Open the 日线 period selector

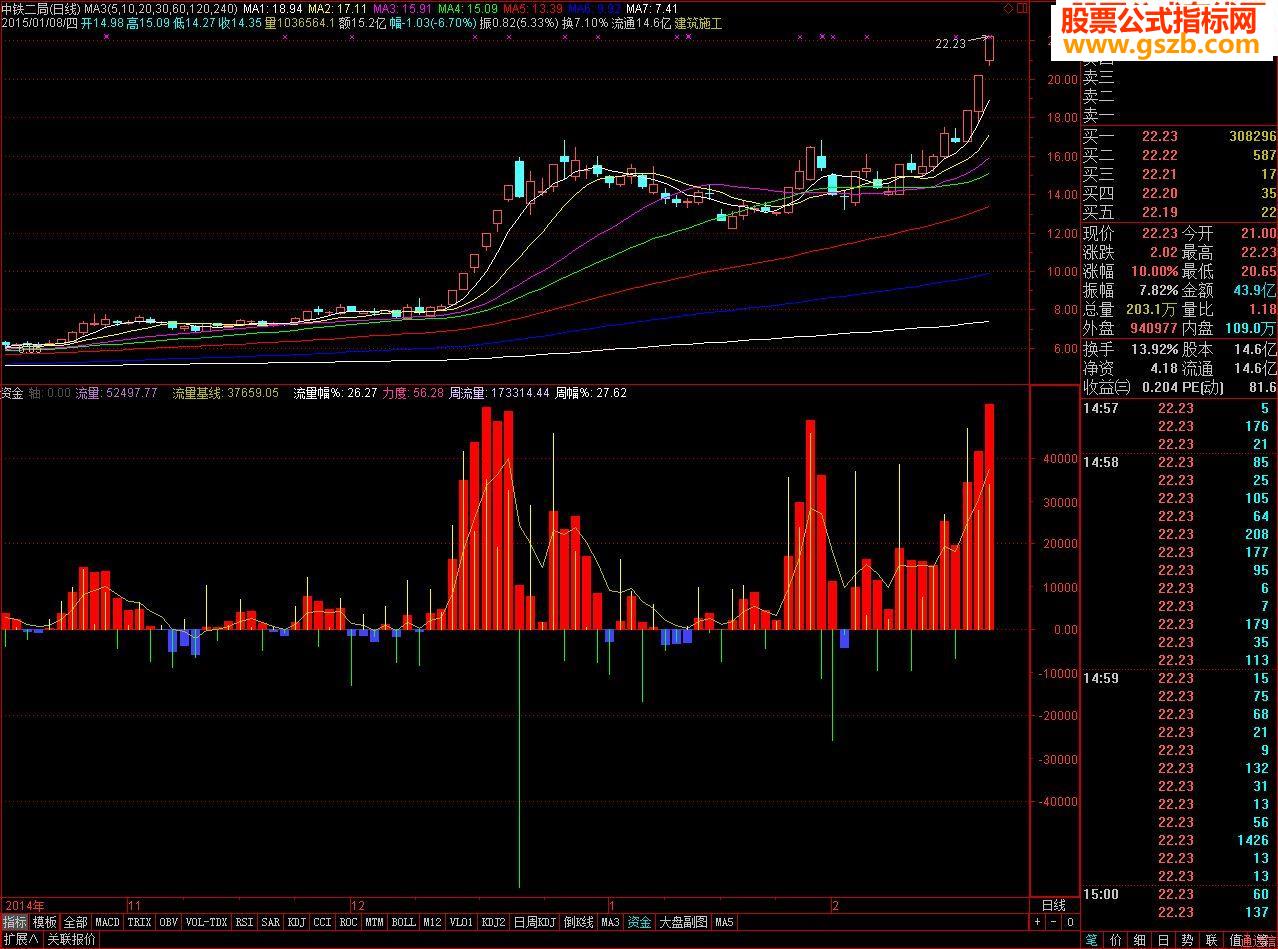[1054, 905]
